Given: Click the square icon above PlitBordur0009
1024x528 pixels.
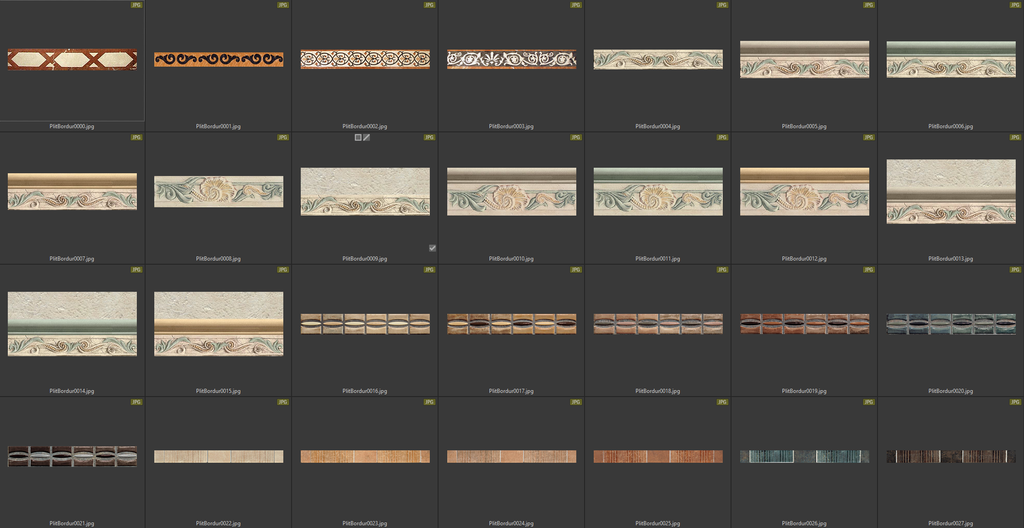Looking at the screenshot, I should pyautogui.click(x=358, y=137).
